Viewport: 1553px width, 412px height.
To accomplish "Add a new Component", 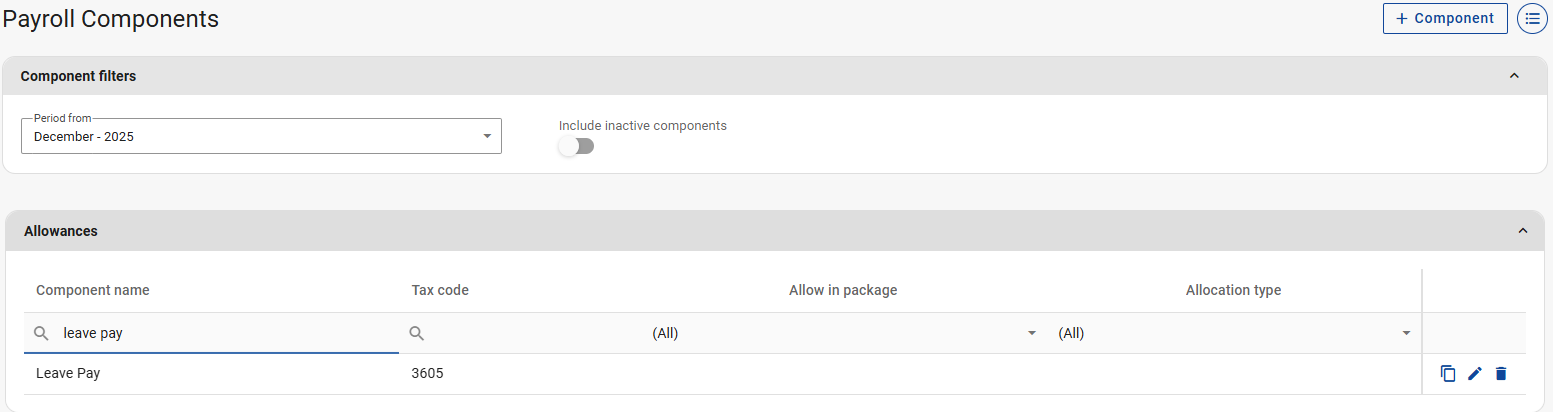I will coord(1444,19).
